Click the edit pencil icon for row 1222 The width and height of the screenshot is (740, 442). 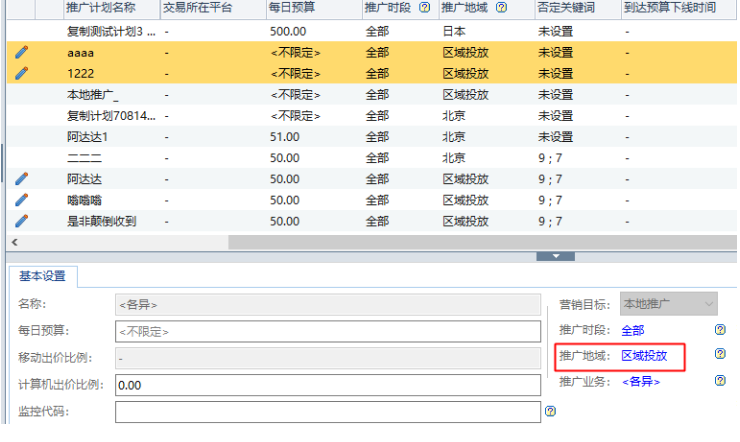click(x=22, y=73)
